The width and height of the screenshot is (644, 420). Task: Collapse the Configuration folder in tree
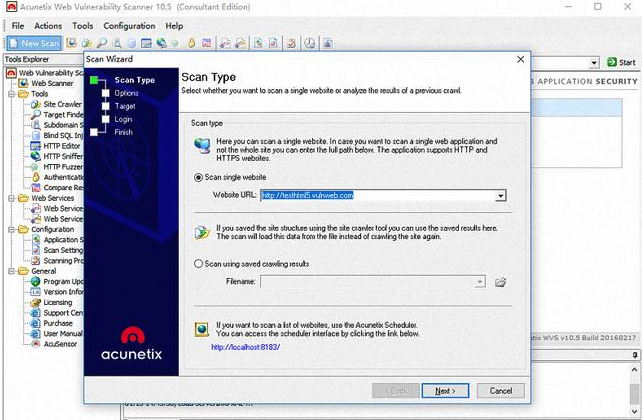point(12,230)
